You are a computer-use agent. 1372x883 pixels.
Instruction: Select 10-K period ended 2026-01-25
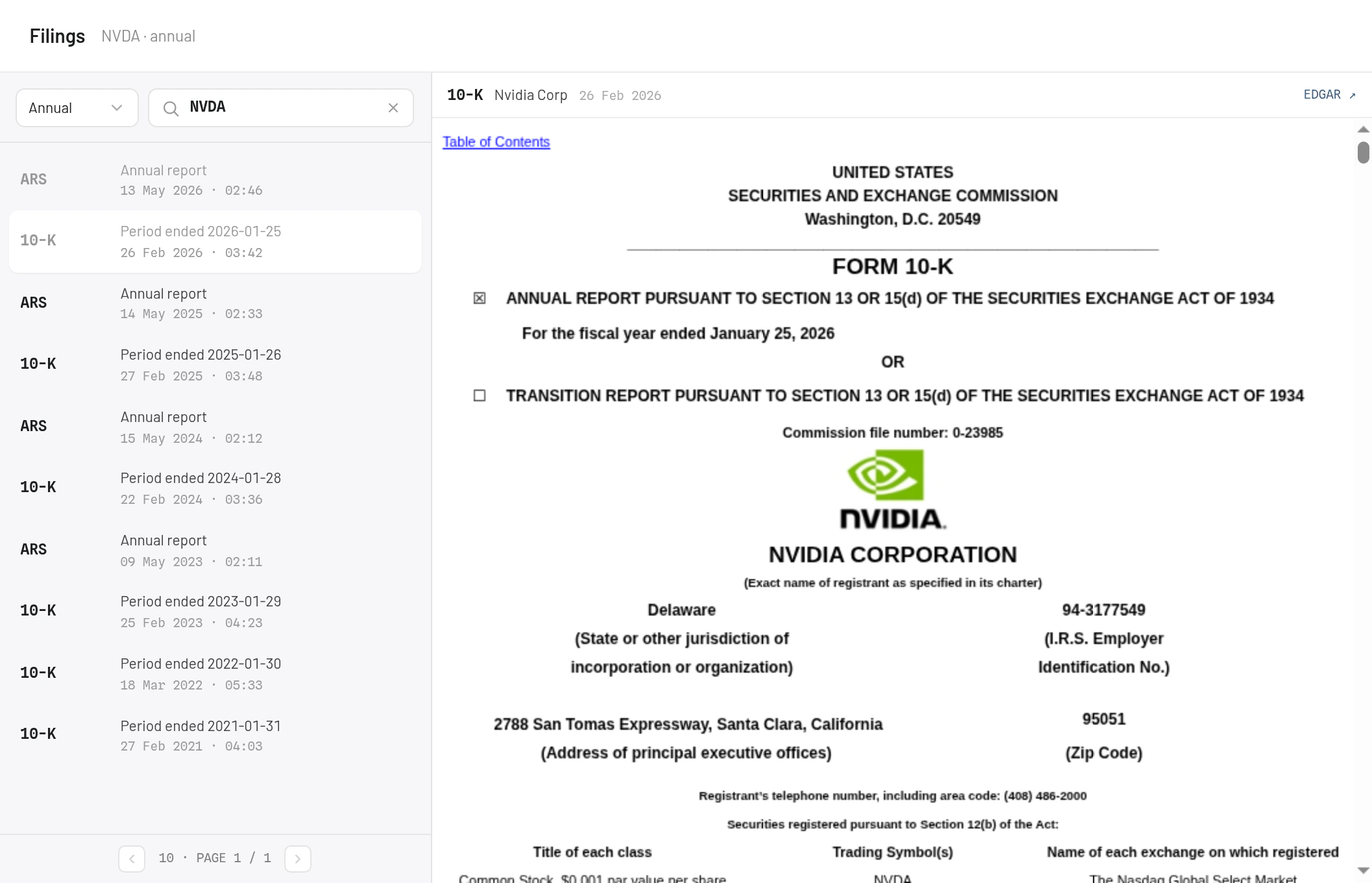[x=215, y=242]
